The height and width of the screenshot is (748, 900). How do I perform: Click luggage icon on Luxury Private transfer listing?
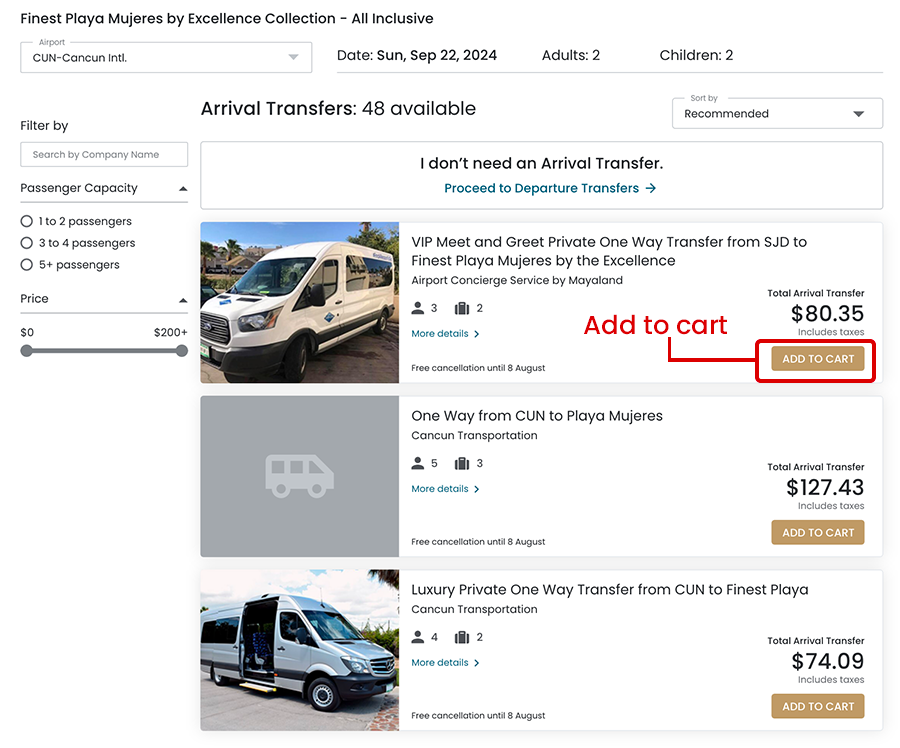click(x=462, y=637)
